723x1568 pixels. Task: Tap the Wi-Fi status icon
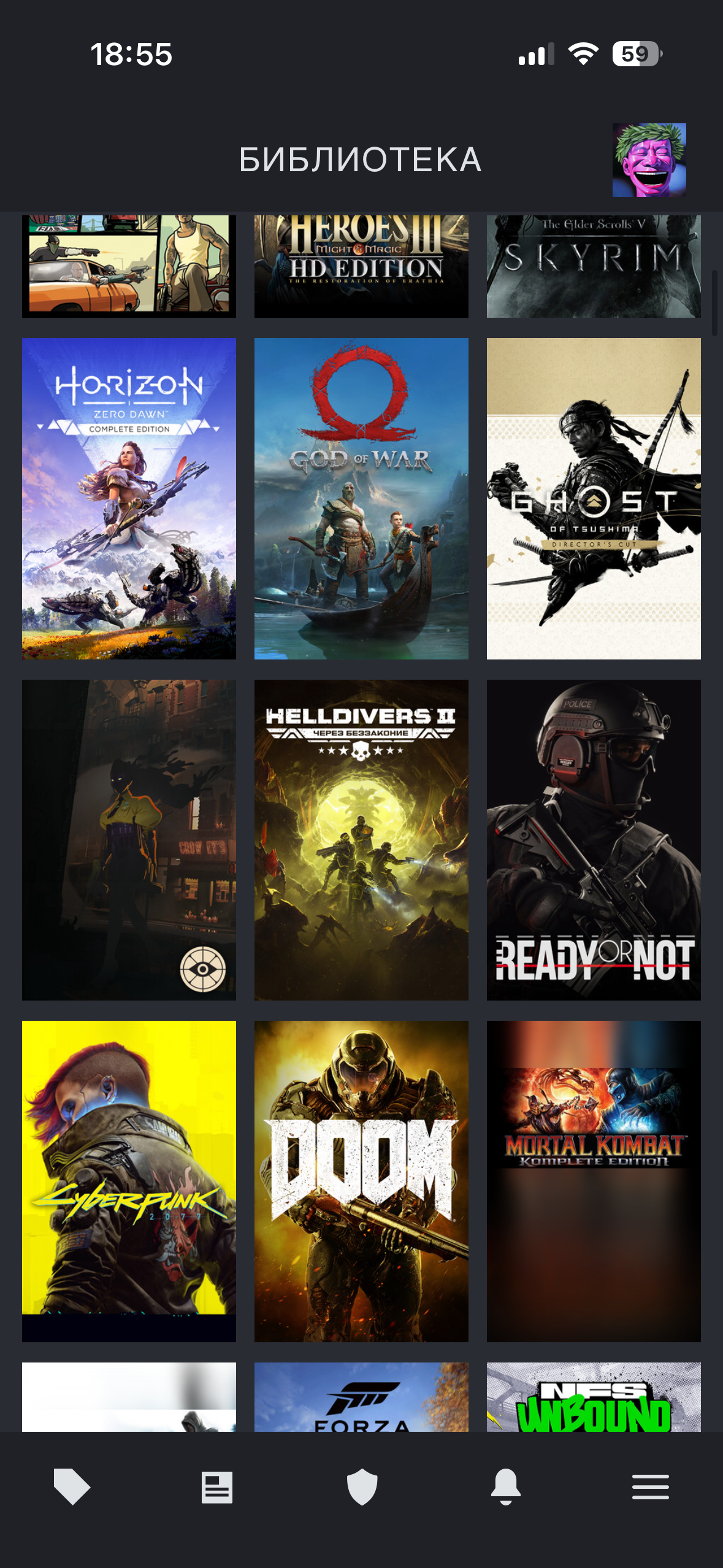tap(583, 54)
